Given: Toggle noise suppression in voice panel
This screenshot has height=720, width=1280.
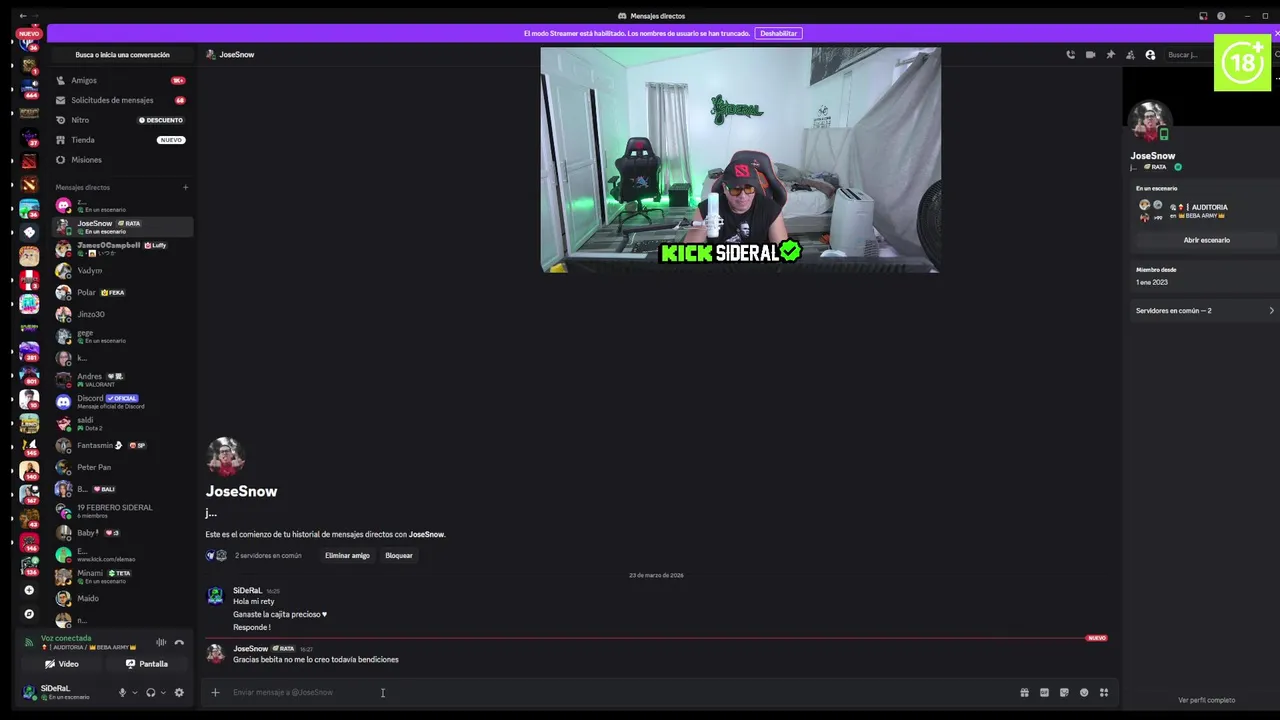Looking at the screenshot, I should tap(161, 642).
